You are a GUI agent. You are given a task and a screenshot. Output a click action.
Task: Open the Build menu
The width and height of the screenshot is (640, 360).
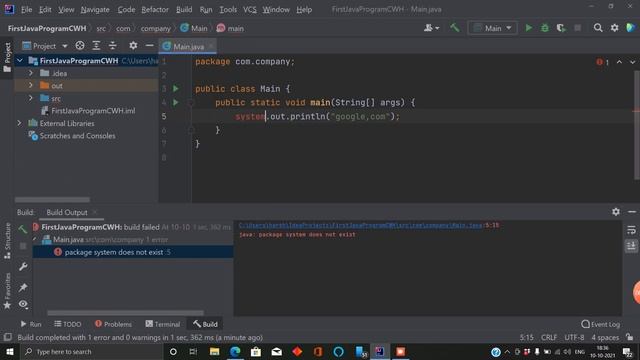pos(184,9)
